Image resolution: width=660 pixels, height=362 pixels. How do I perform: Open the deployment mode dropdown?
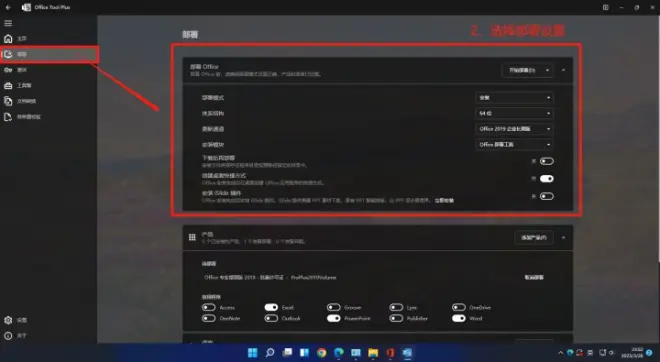coord(514,98)
